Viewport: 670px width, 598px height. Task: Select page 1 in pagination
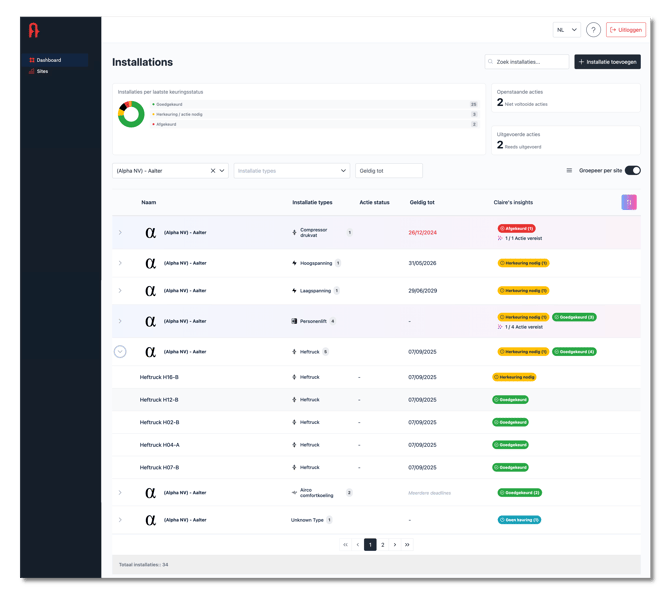370,545
